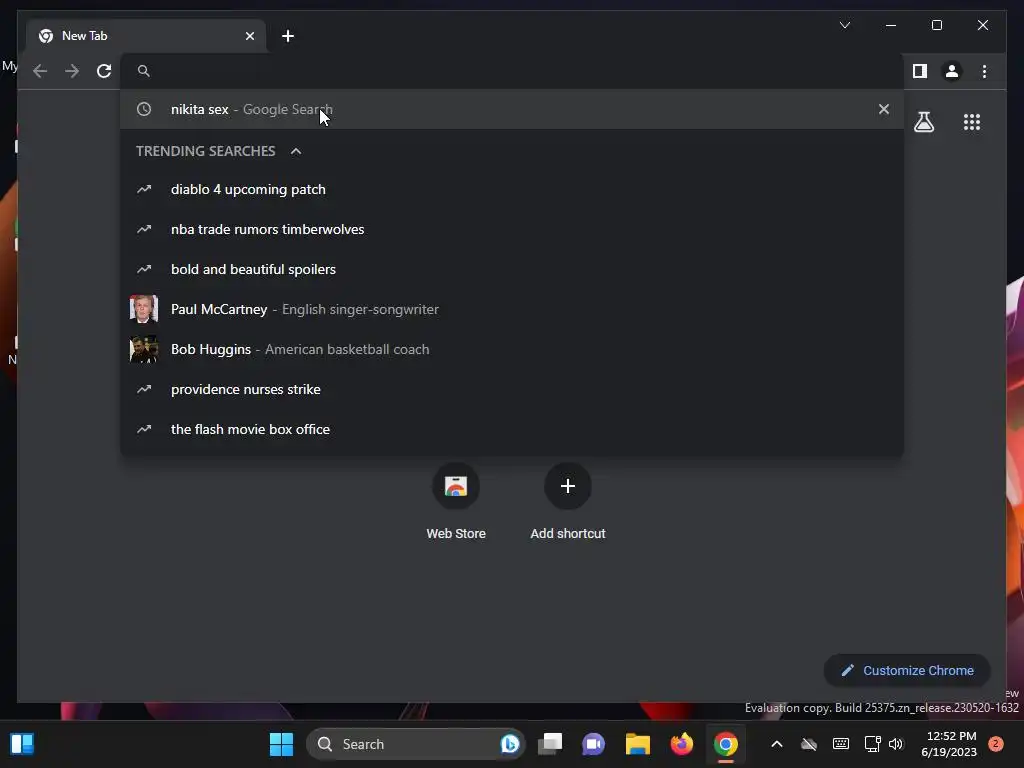
Task: Open Chrome's side panel
Action: click(x=920, y=71)
